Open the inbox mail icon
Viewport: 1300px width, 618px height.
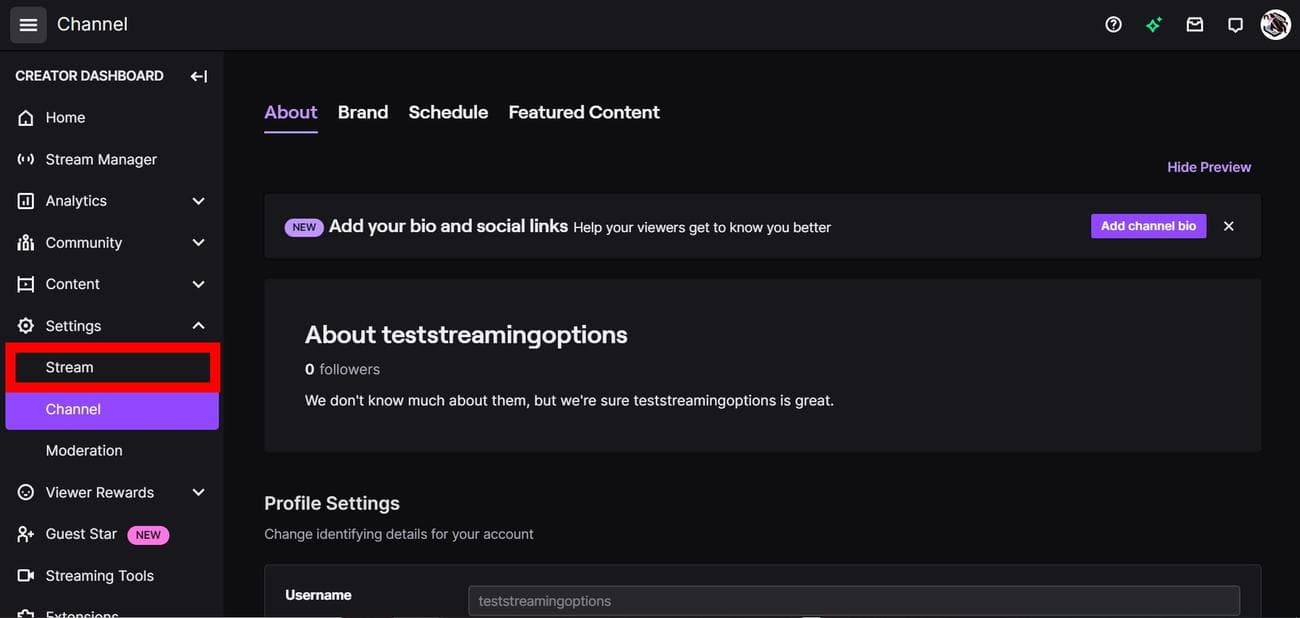(x=1194, y=25)
